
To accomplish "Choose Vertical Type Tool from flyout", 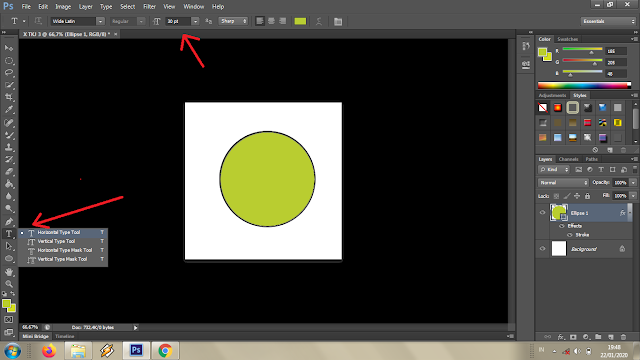I will pyautogui.click(x=64, y=241).
